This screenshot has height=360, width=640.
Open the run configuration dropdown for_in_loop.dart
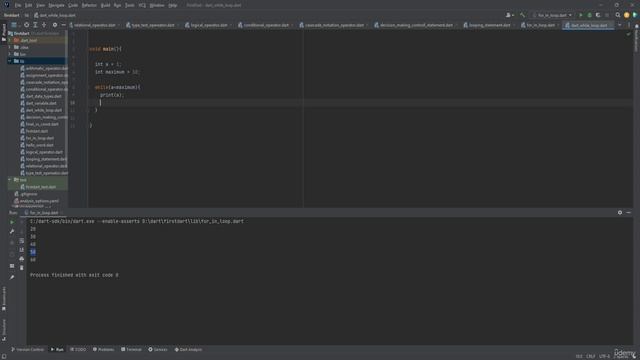coord(552,15)
